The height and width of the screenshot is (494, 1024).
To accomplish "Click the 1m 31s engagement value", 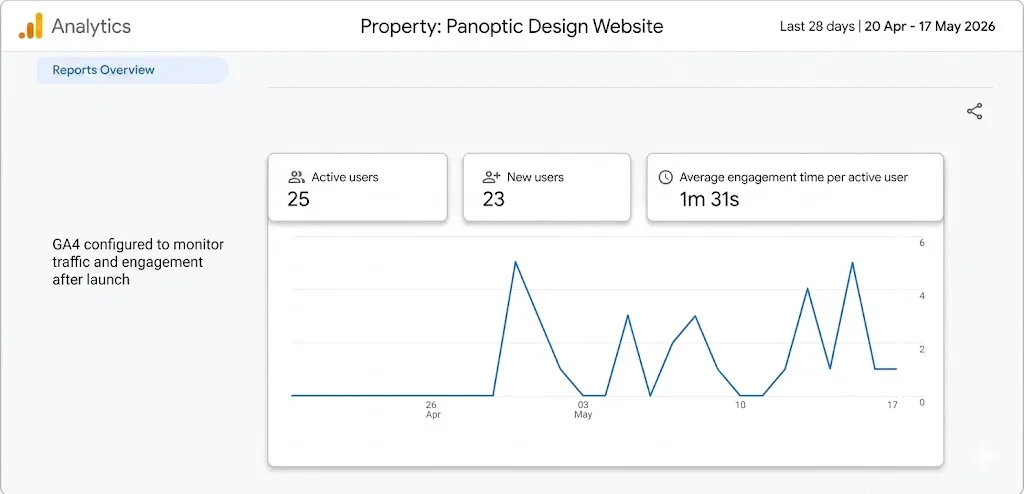I will point(709,199).
